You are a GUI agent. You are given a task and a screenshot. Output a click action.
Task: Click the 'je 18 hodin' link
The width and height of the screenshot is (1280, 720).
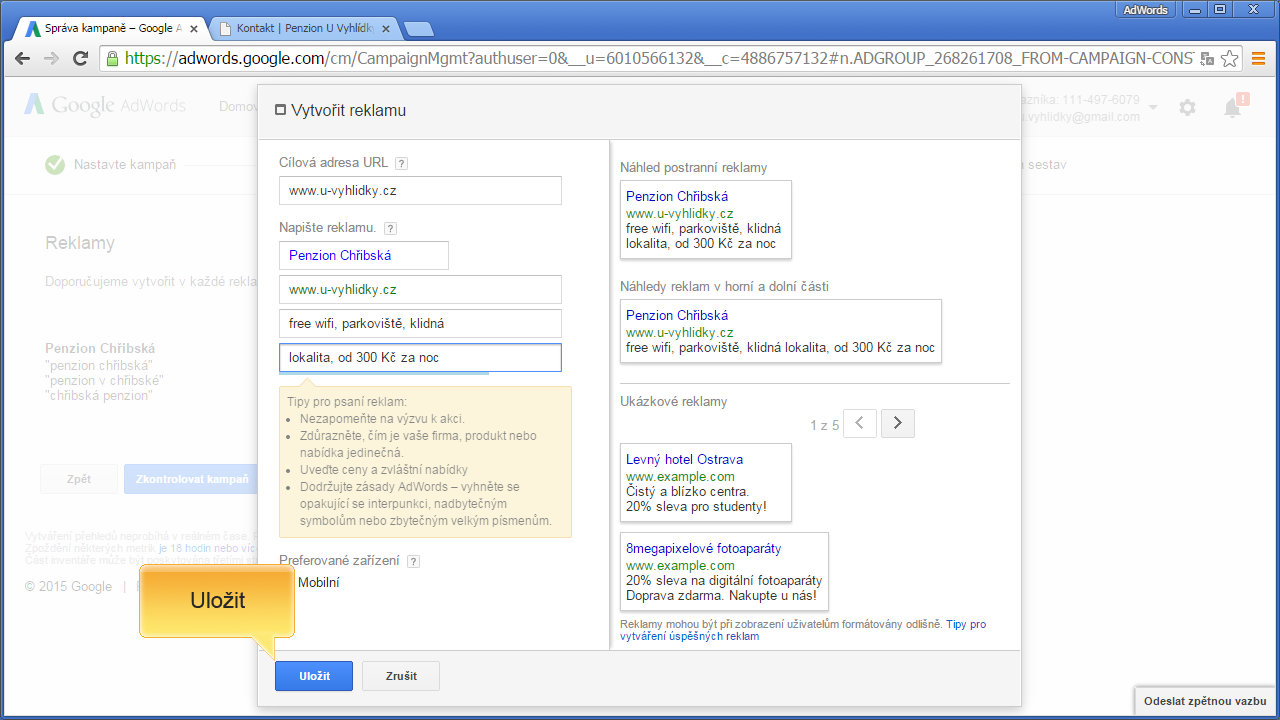tap(184, 549)
